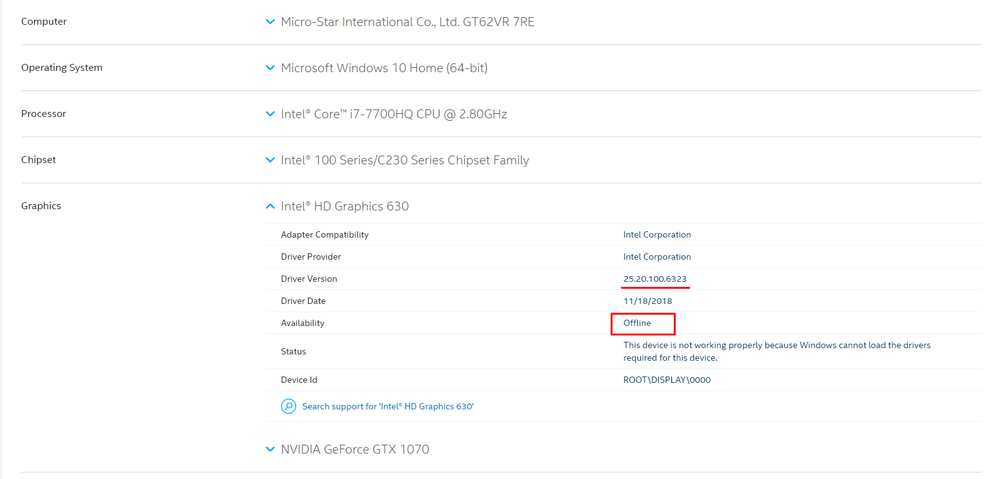Click the Graphics category label
Screen dimensions: 999x479
click(x=41, y=206)
